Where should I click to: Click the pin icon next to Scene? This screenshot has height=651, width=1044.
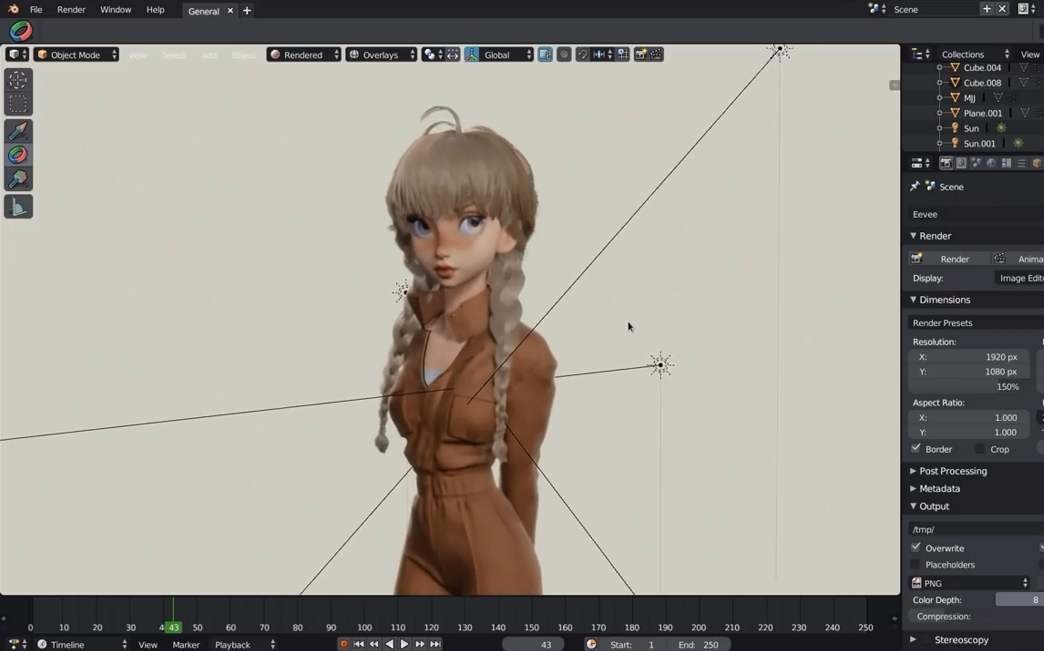pos(914,186)
